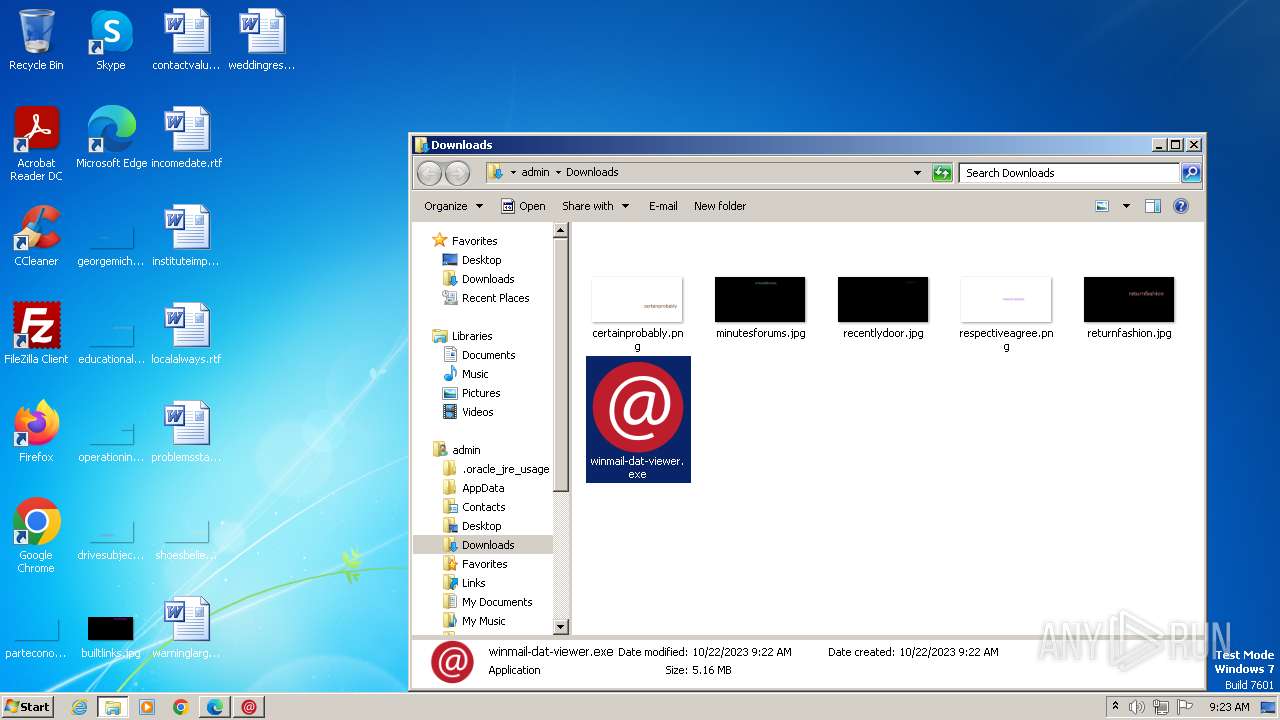Select the contactvalu... Word document icon

187,40
